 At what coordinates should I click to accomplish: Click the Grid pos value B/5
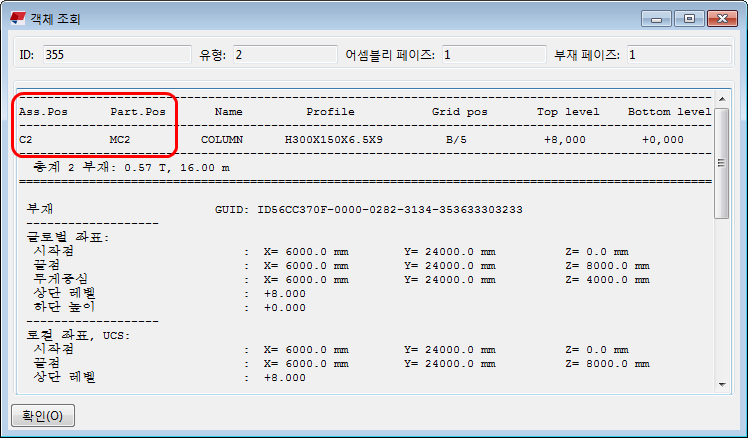(456, 140)
